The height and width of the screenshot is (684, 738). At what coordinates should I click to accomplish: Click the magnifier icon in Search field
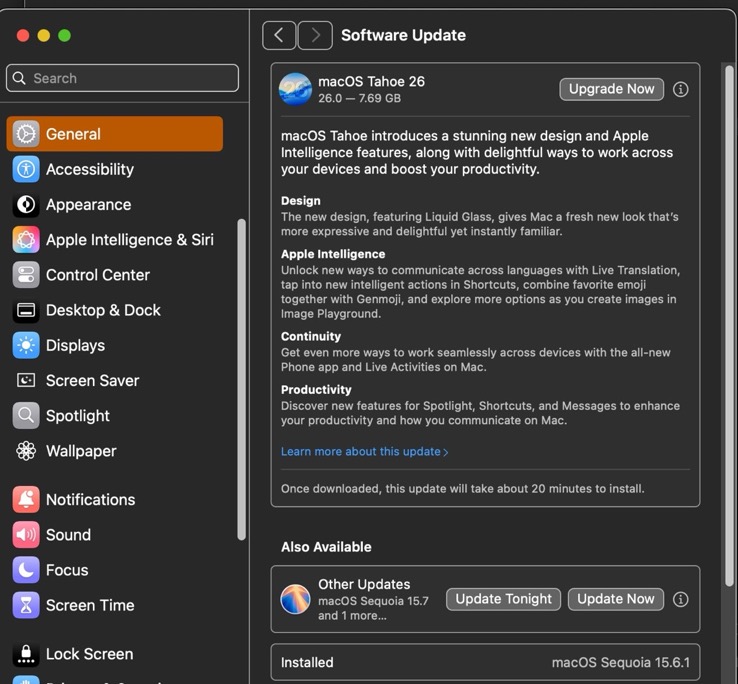pyautogui.click(x=19, y=78)
